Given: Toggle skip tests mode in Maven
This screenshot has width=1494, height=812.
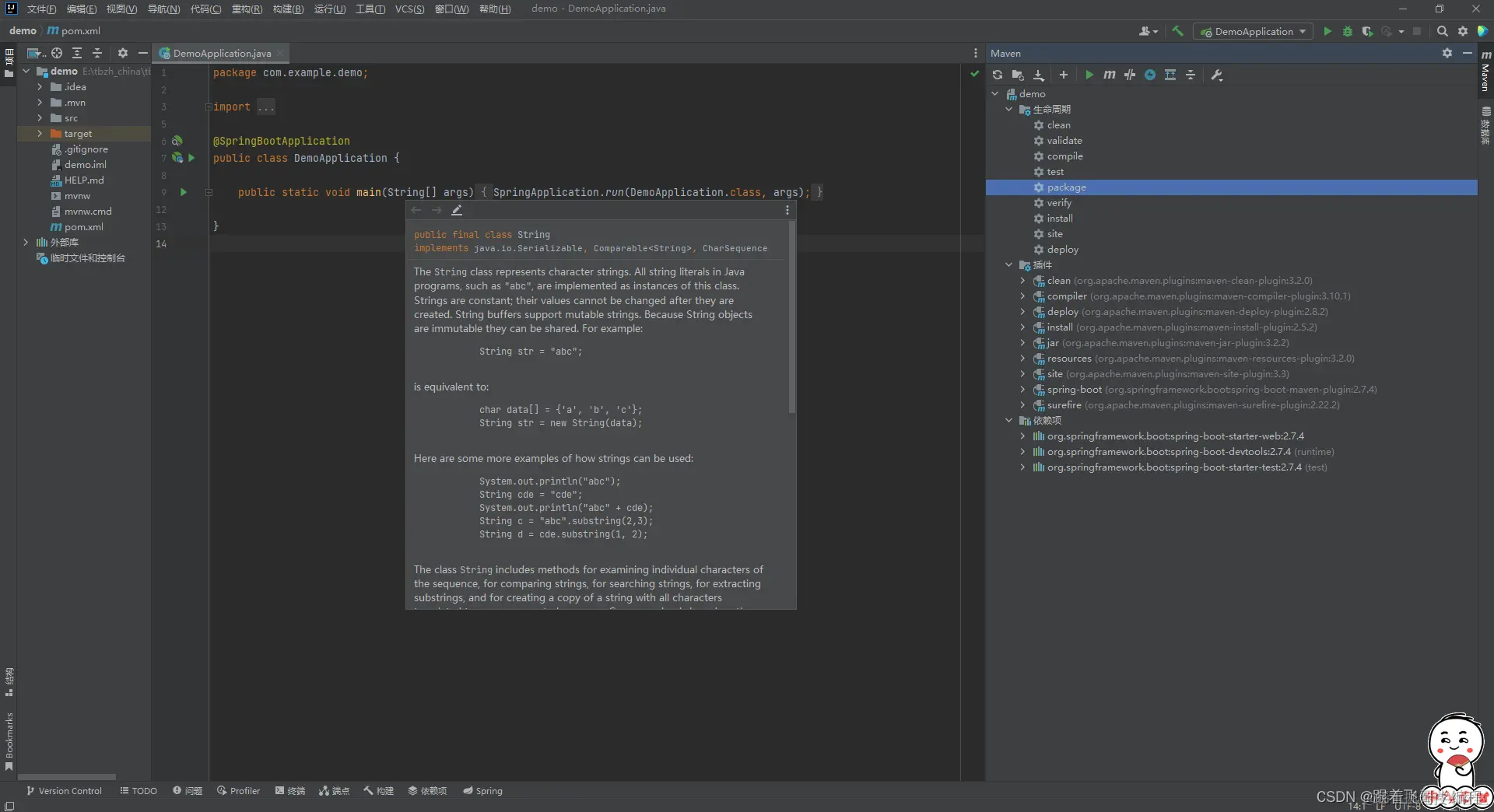Looking at the screenshot, I should point(1150,75).
